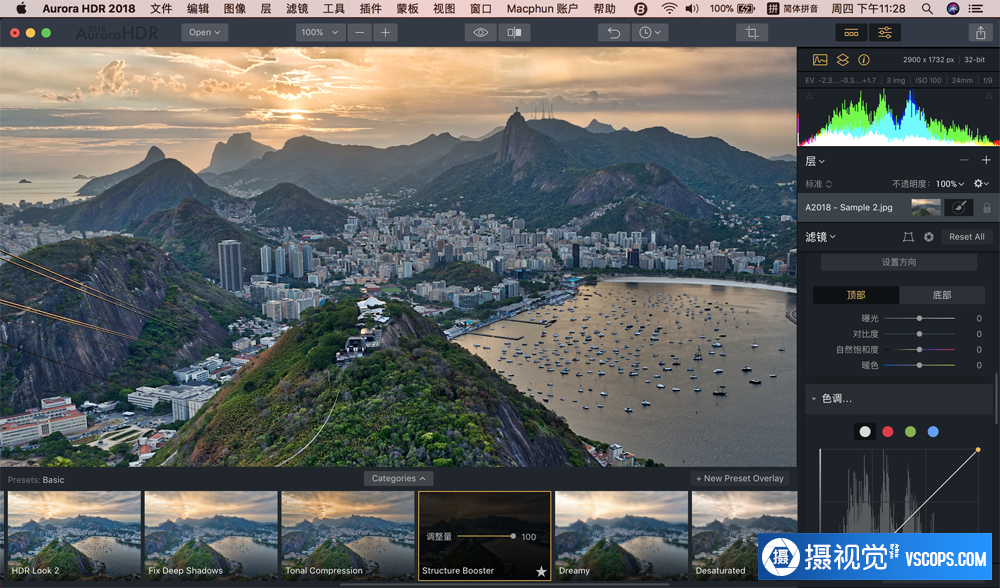This screenshot has width=1000, height=588.
Task: Toggle quick preview eye icon
Action: pos(481,33)
